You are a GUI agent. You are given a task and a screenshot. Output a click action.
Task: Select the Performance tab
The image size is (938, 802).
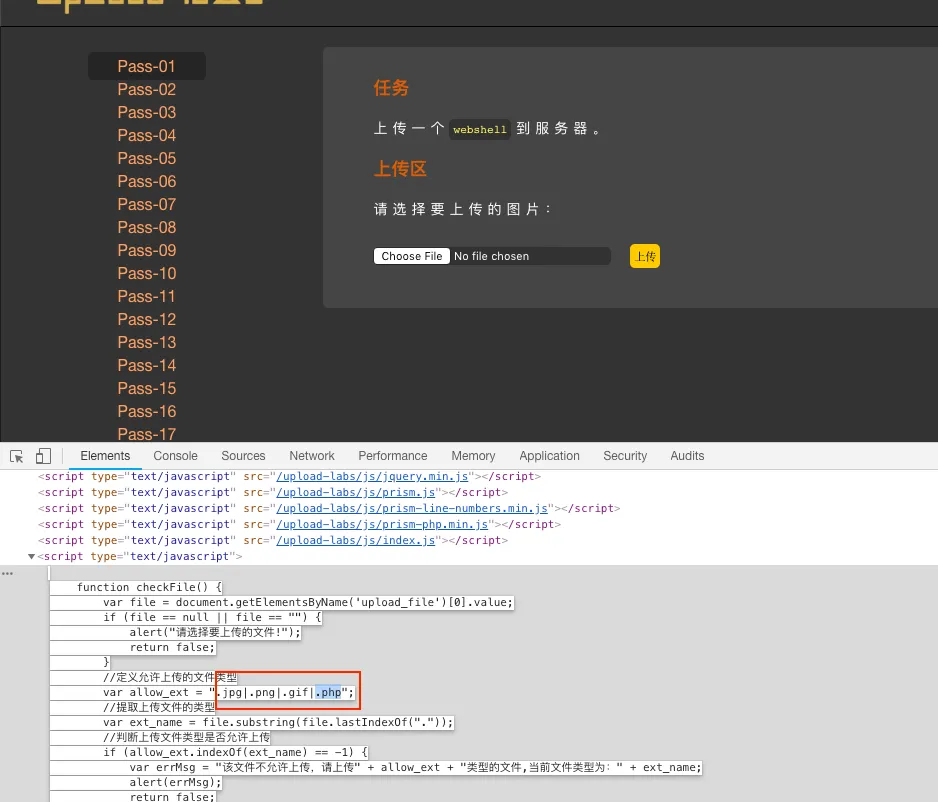(x=393, y=456)
